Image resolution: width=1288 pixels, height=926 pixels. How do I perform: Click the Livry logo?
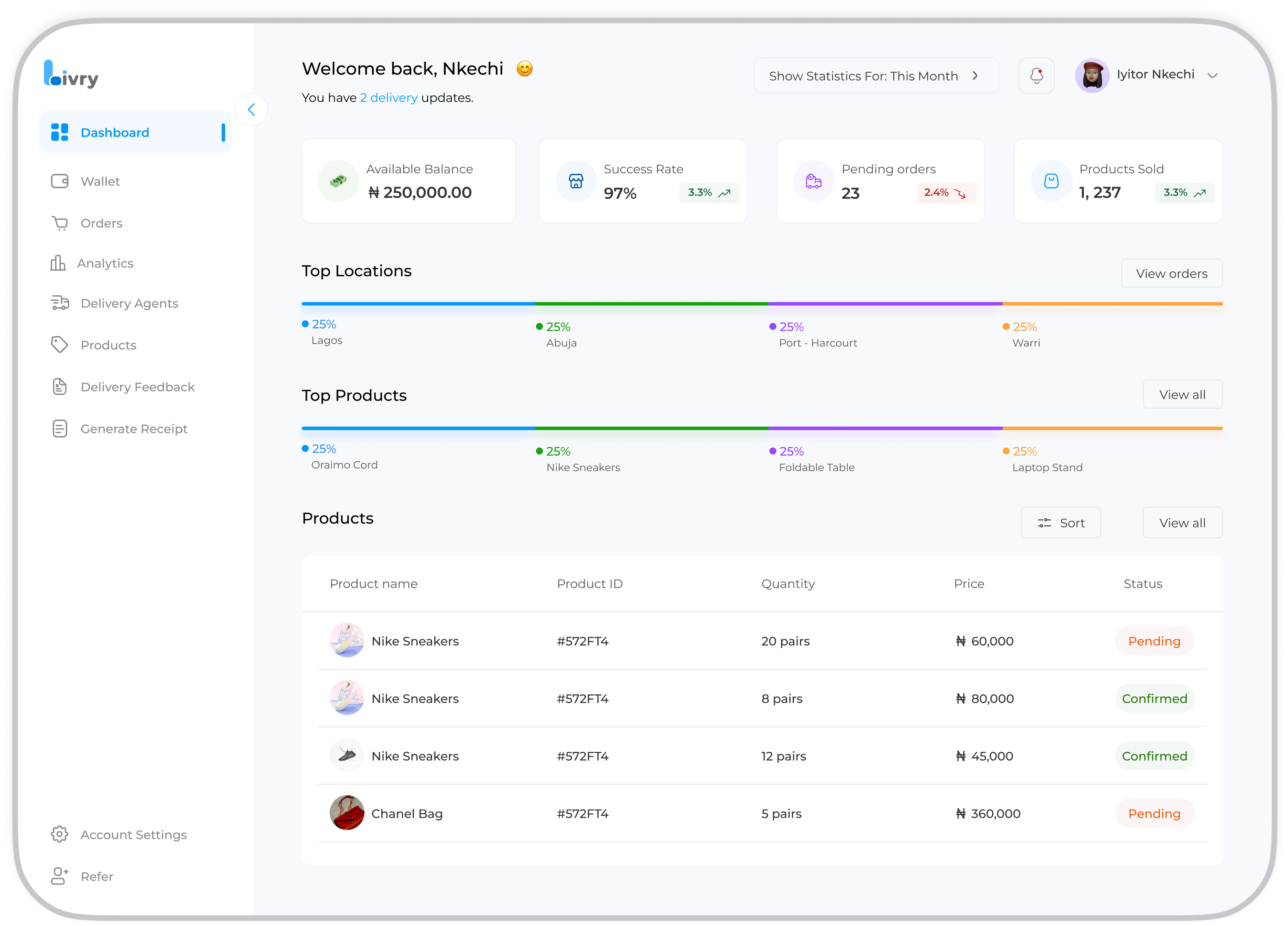(x=71, y=74)
